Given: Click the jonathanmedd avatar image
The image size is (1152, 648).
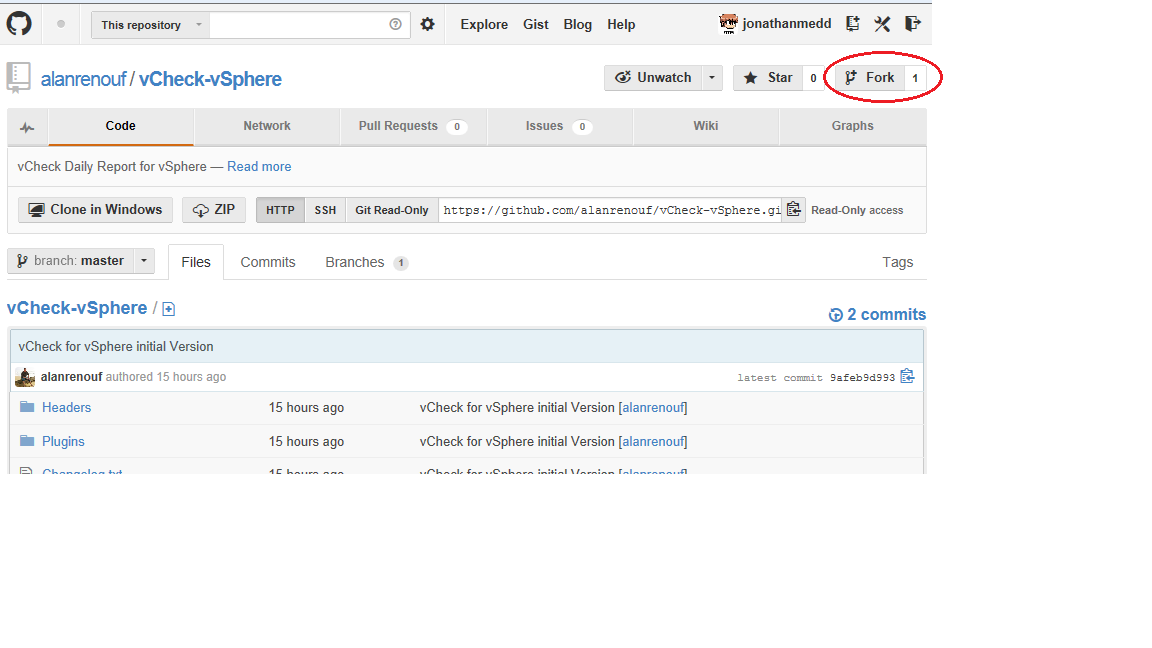Looking at the screenshot, I should tap(728, 24).
